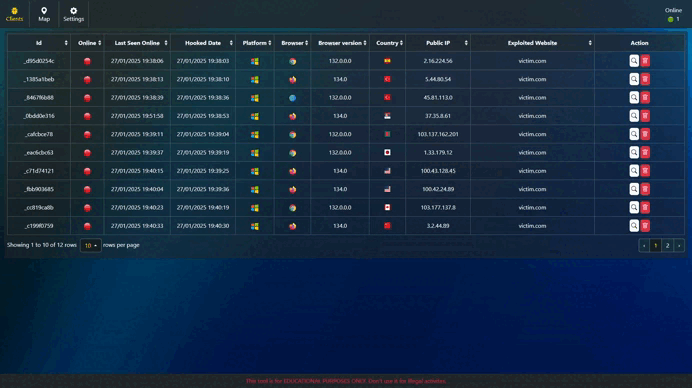The width and height of the screenshot is (692, 388).
Task: Click the green Online indicator in header
Action: 670,19
